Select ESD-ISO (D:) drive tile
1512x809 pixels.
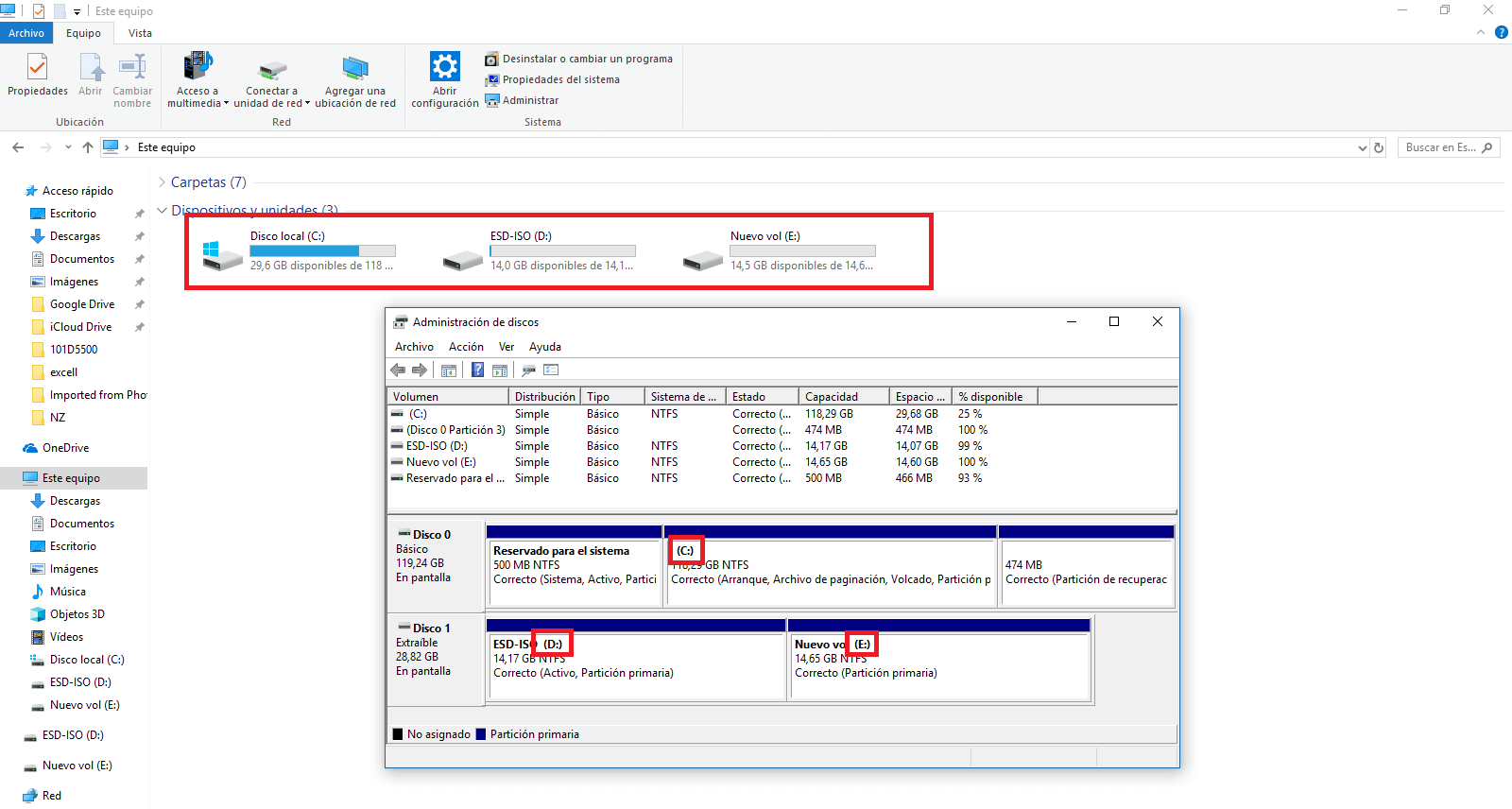click(541, 251)
